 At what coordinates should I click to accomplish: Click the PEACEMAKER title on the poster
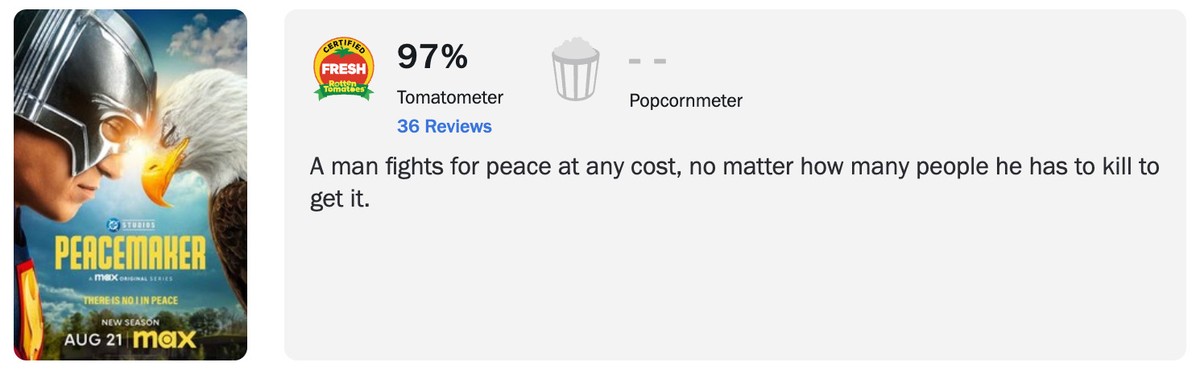[x=131, y=254]
